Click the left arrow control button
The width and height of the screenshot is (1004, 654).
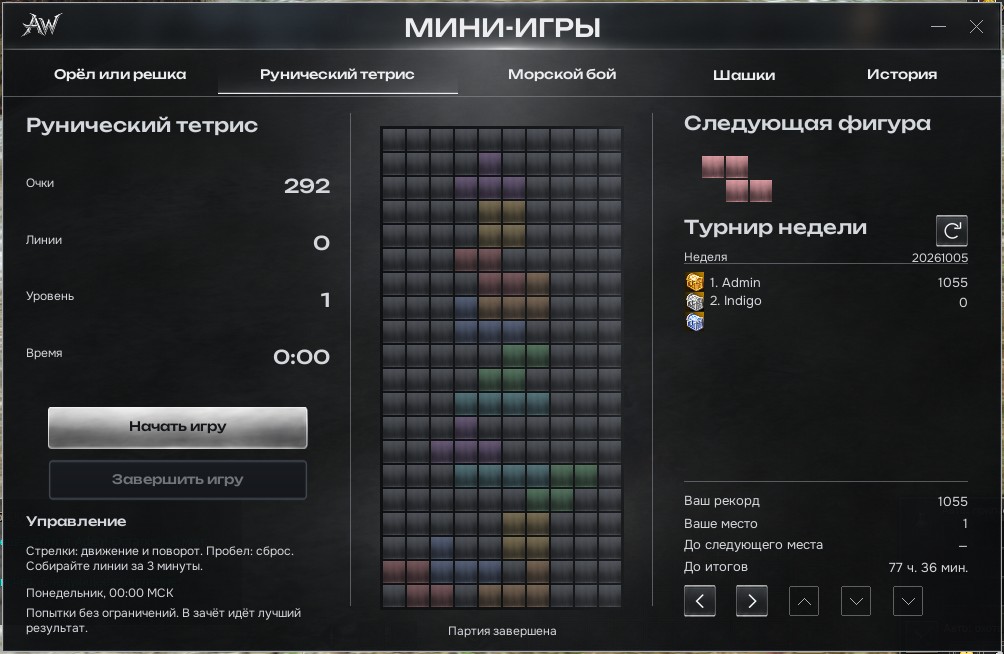coord(700,601)
